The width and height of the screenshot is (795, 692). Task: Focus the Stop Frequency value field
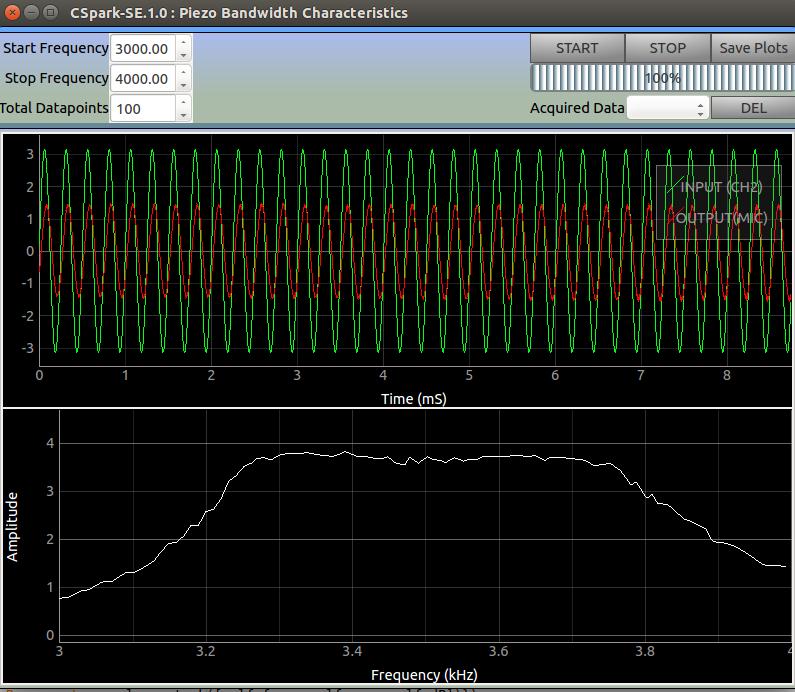point(143,78)
